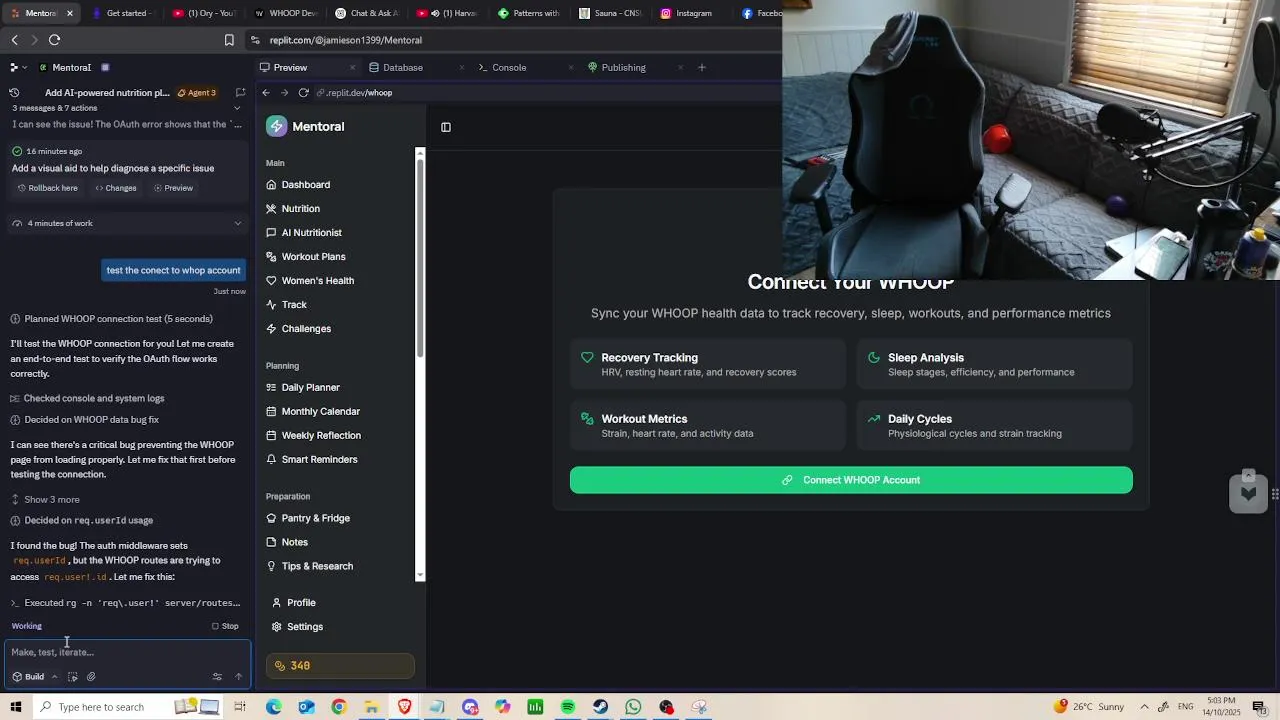Image resolution: width=1280 pixels, height=720 pixels.
Task: Open 'Changes' for the checkpoint
Action: [116, 188]
